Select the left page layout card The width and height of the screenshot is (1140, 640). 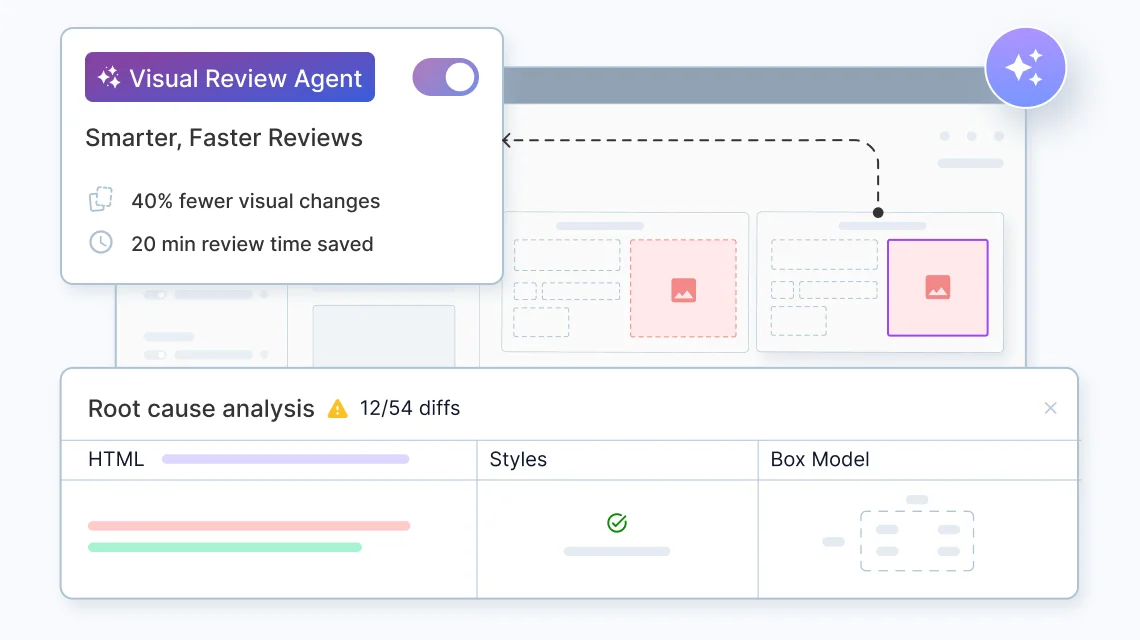click(625, 282)
